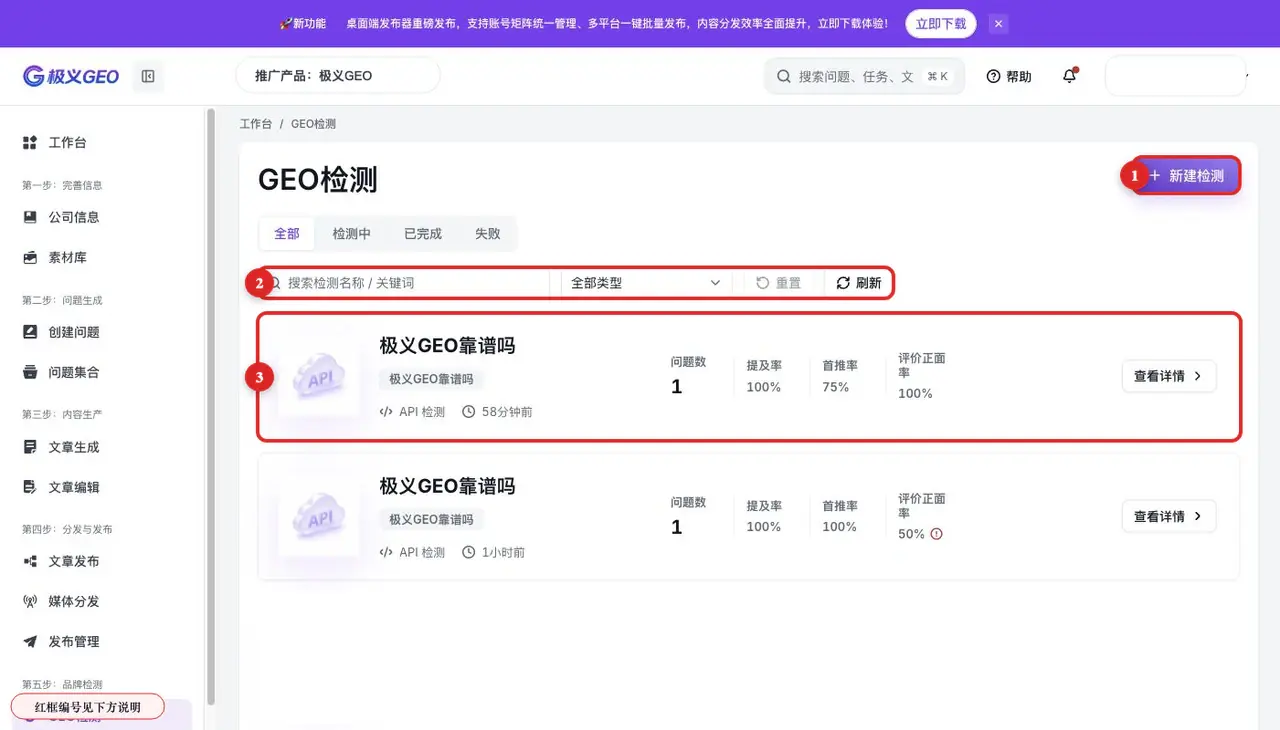
Task: Collapse the sidebar with the panel icon
Action: coord(148,76)
